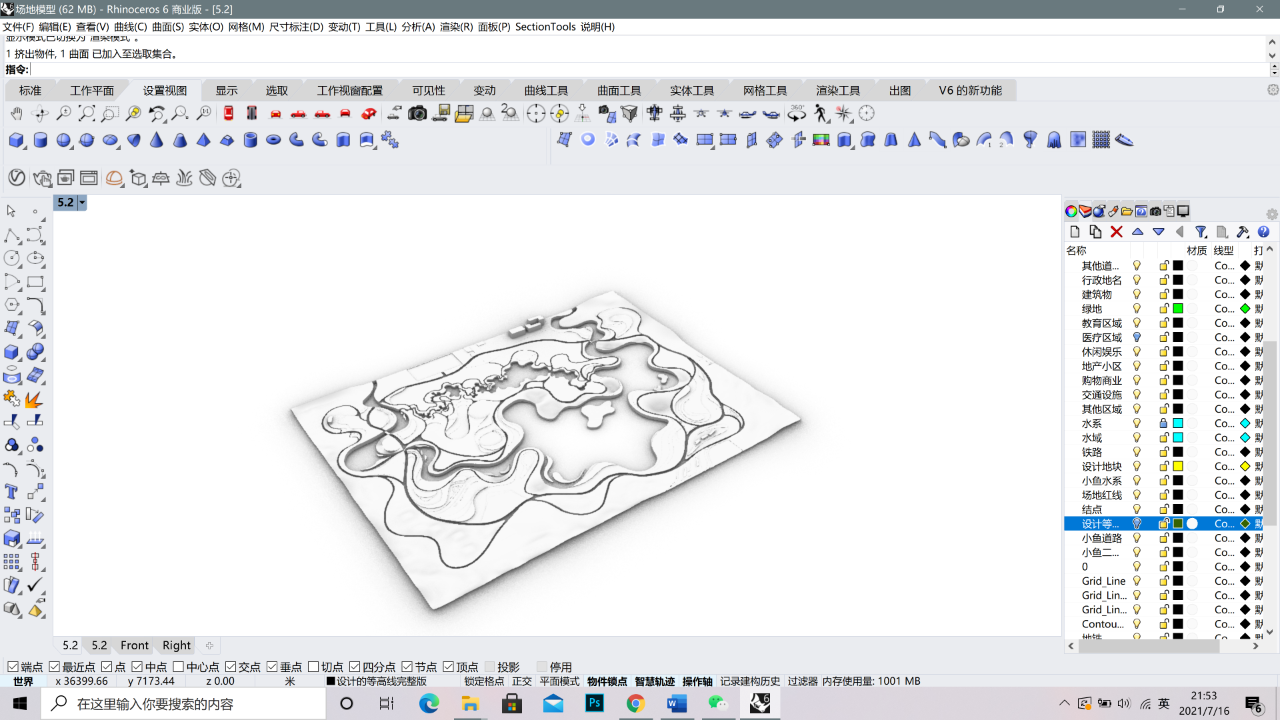Image resolution: width=1280 pixels, height=720 pixels.
Task: Open the 曲面(S) menu
Action: (x=169, y=27)
